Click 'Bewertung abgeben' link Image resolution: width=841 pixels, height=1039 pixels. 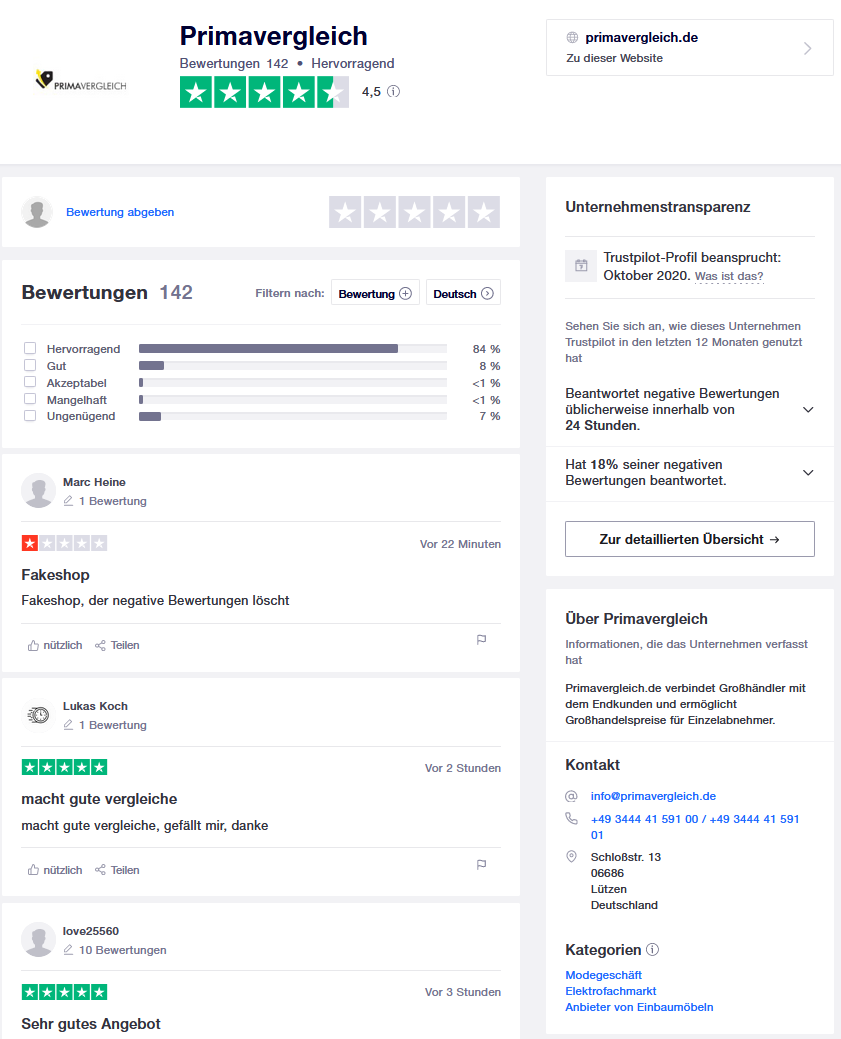120,212
